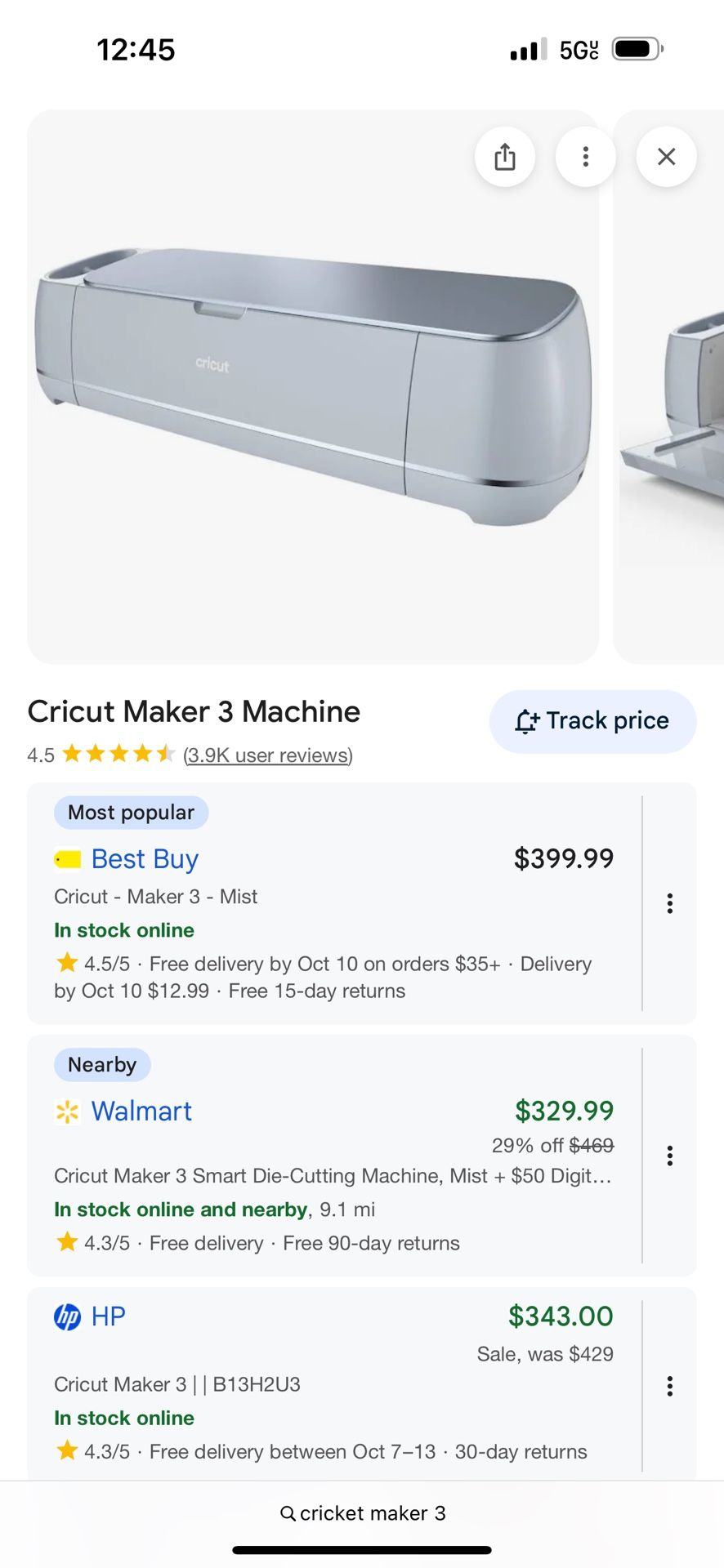The image size is (724, 1568).
Task: Open Best Buy store listing
Action: point(145,859)
